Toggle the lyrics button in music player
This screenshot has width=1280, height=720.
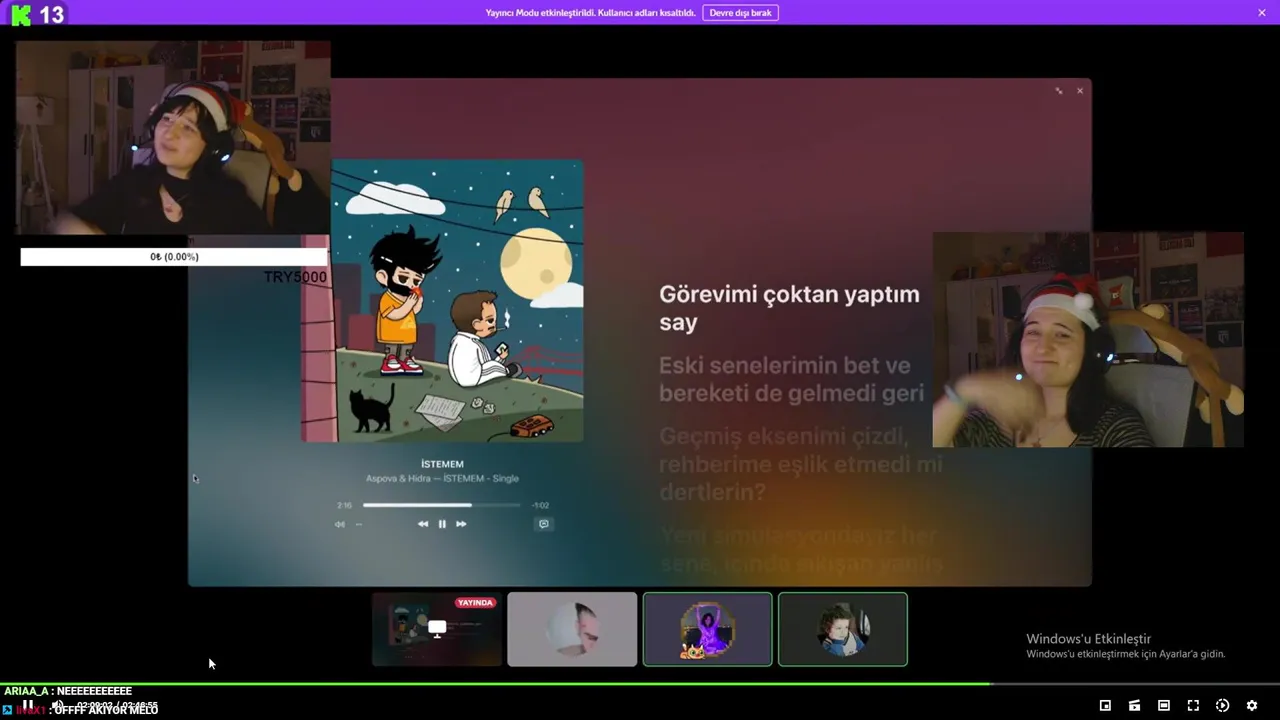[x=544, y=524]
